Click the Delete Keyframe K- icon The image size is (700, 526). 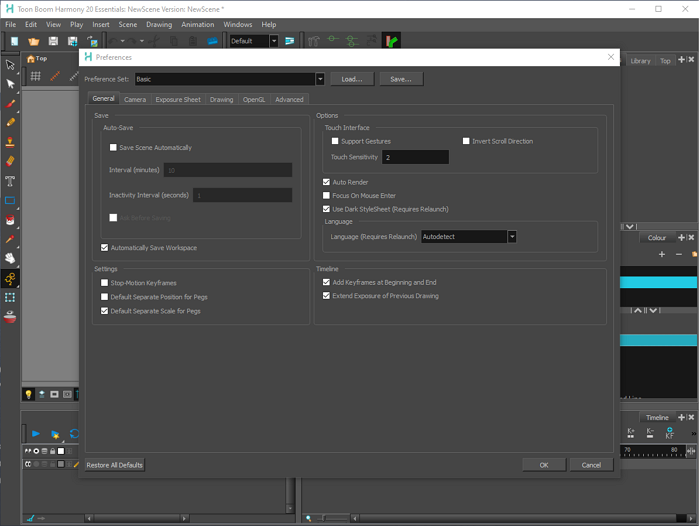tap(650, 433)
